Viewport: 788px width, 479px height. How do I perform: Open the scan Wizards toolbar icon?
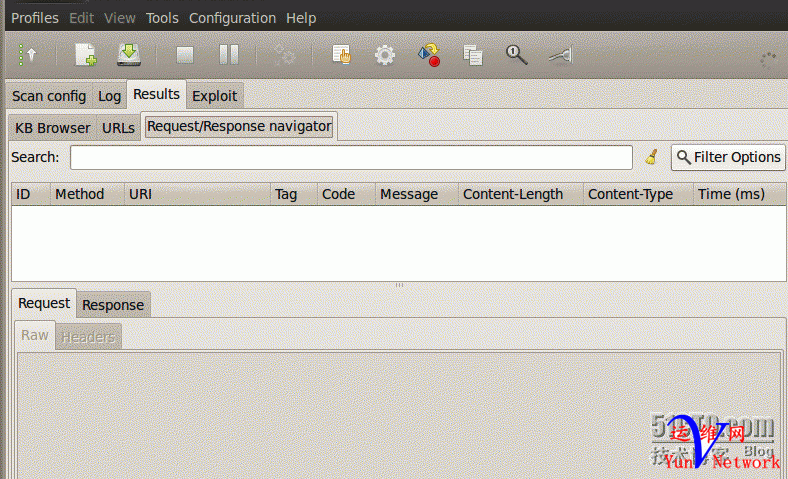pyautogui.click(x=28, y=55)
